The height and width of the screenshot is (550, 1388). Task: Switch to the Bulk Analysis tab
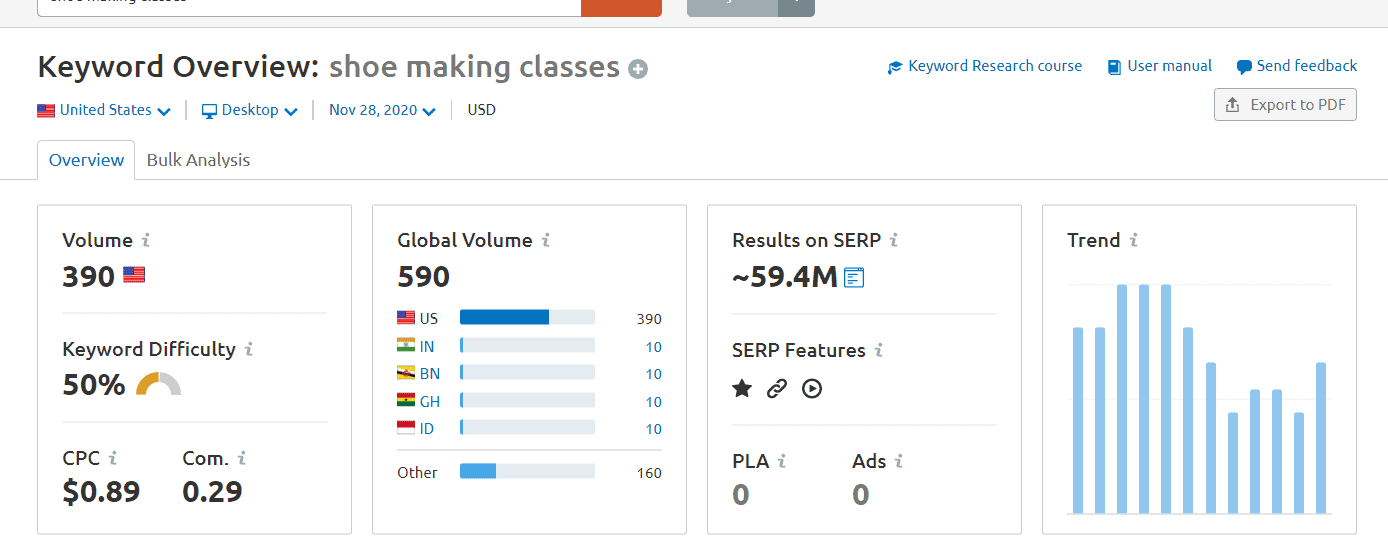coord(198,160)
